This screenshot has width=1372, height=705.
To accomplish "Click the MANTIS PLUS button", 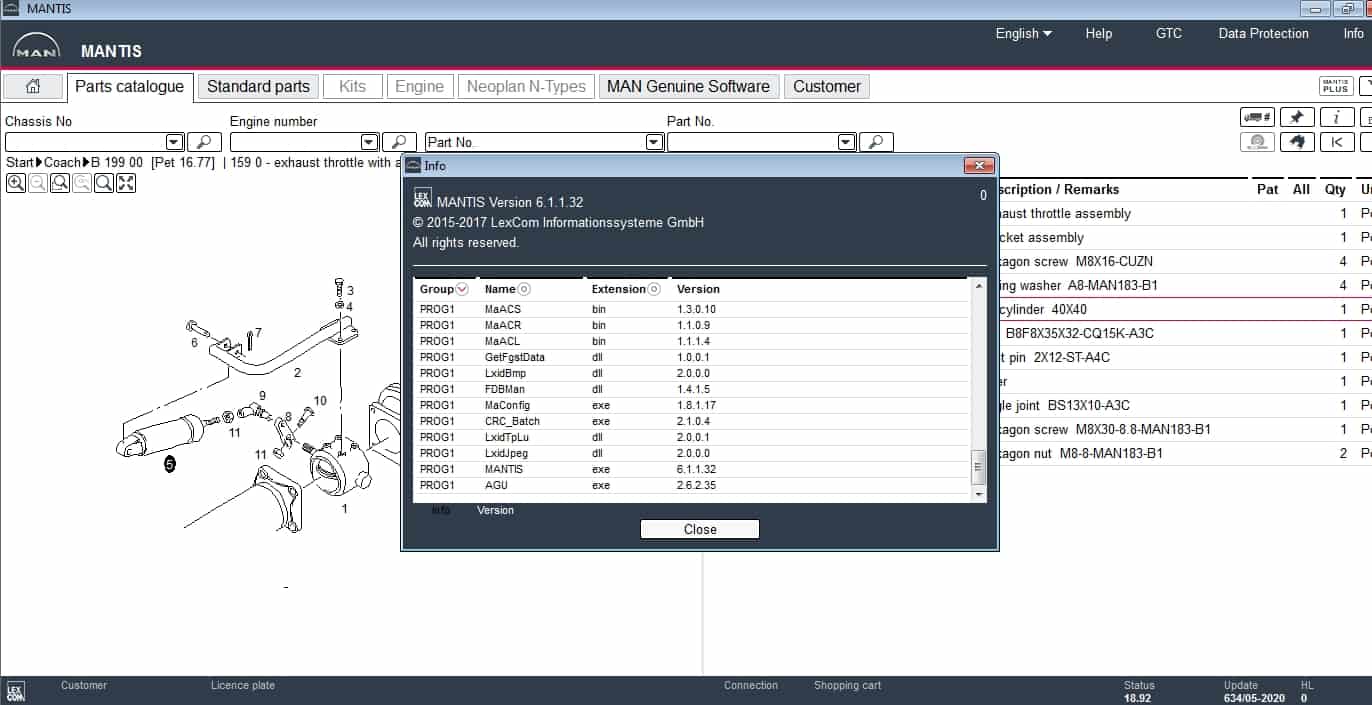I will [x=1336, y=86].
